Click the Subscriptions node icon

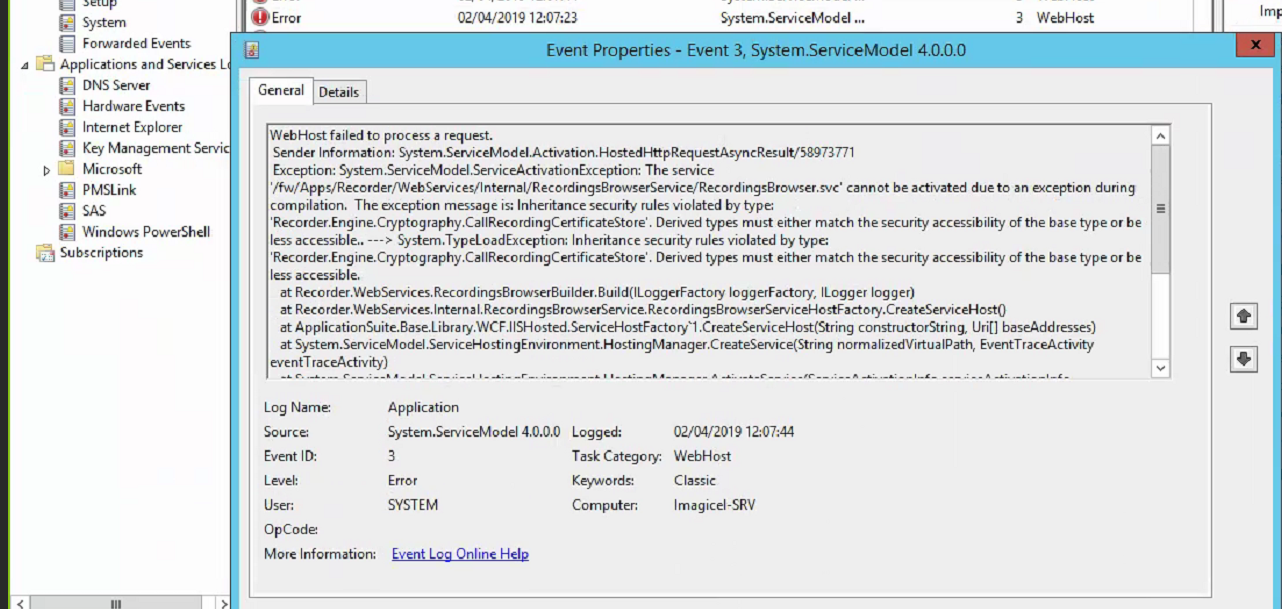pyautogui.click(x=45, y=253)
